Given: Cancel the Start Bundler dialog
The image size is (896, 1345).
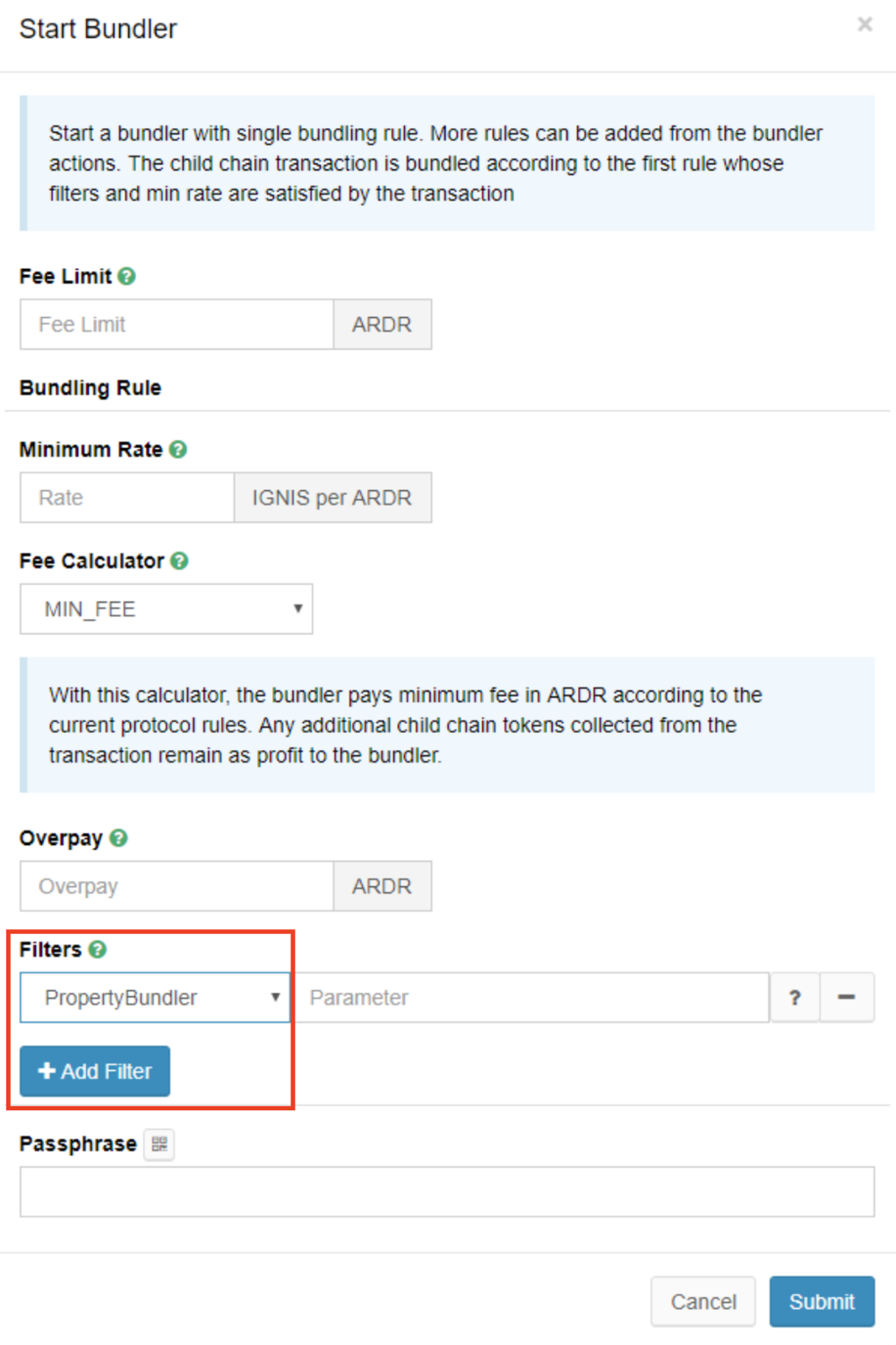Looking at the screenshot, I should click(702, 1301).
